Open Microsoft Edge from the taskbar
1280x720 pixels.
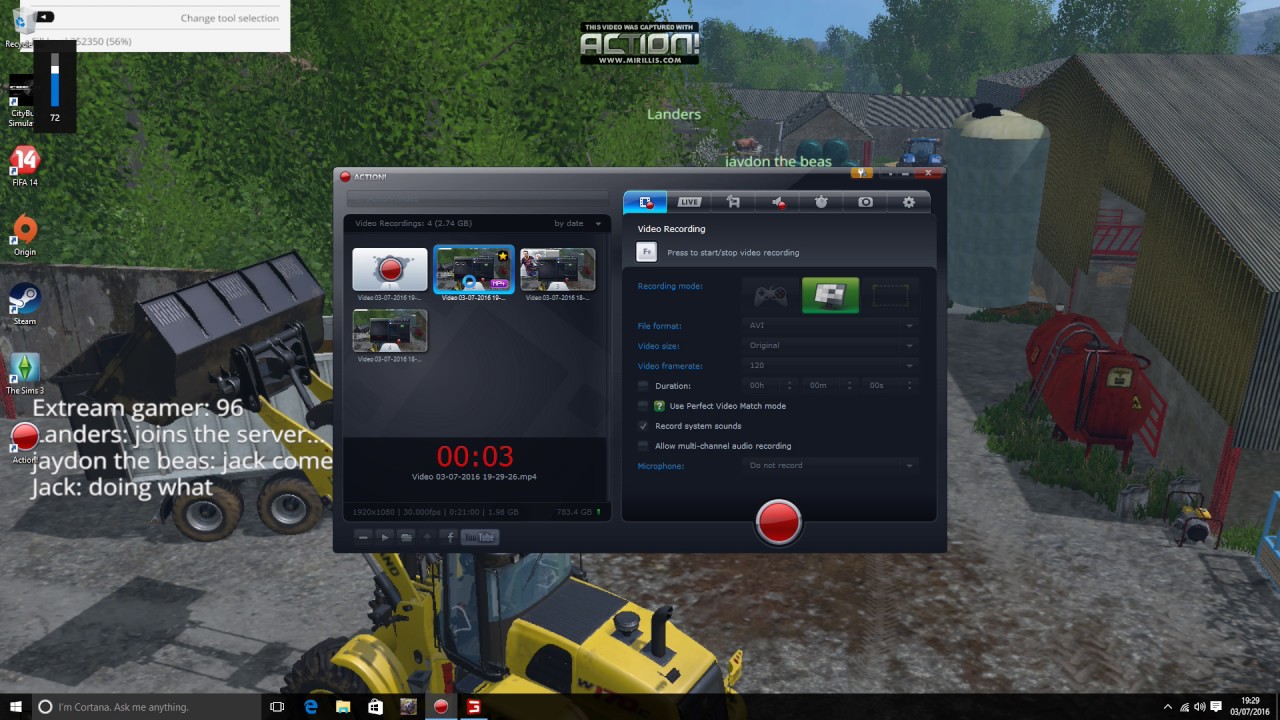tap(311, 706)
